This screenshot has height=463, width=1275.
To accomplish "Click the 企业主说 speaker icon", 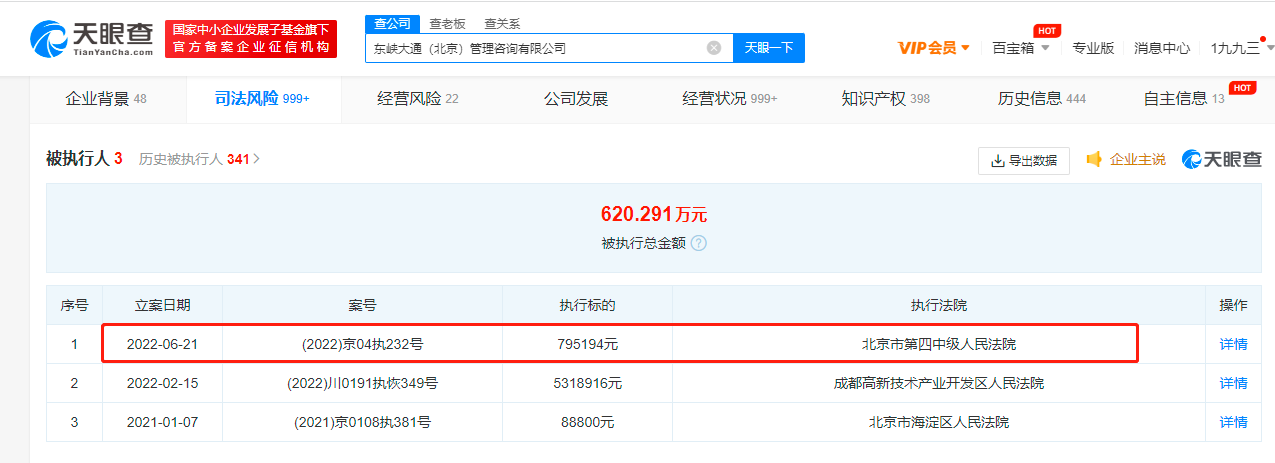I will 1094,160.
